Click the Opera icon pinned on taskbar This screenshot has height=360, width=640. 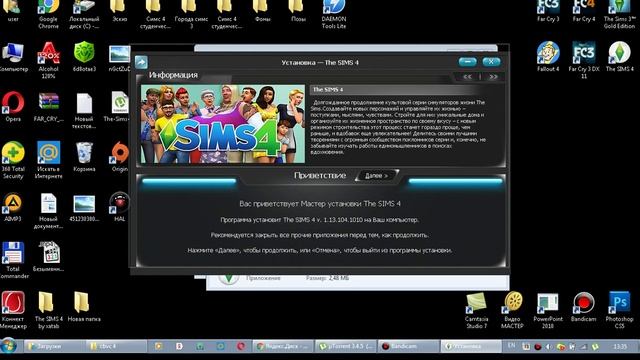[241, 347]
